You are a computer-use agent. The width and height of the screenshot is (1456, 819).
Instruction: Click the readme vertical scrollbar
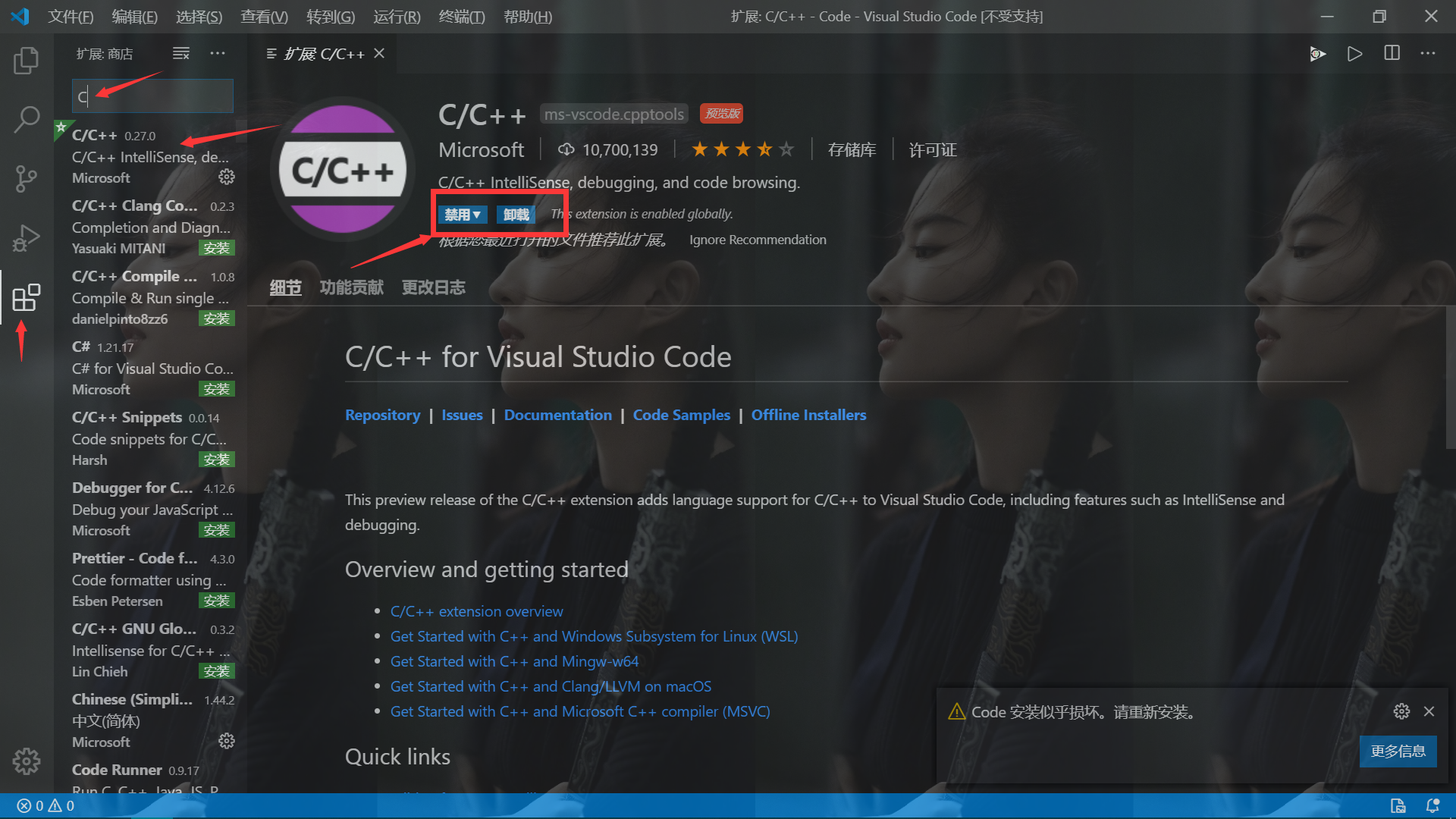tap(1451, 379)
